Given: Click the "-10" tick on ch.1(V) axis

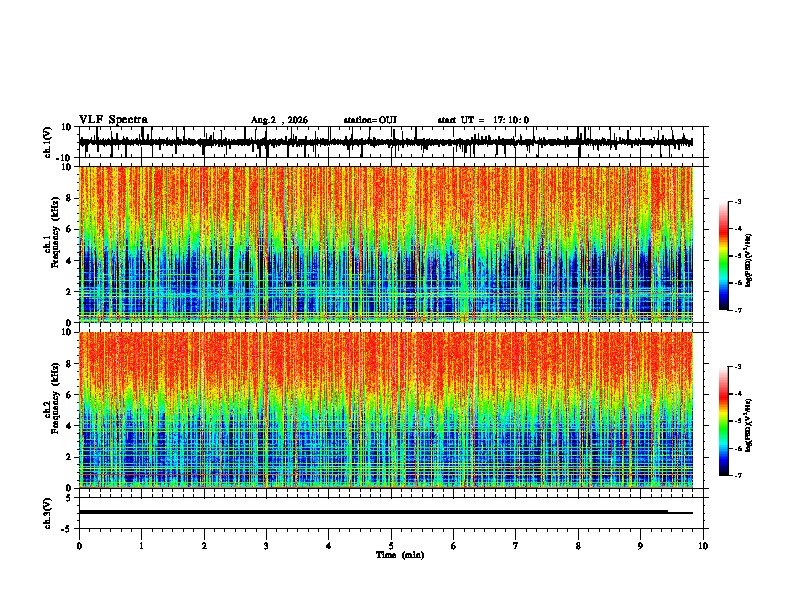Looking at the screenshot, I should tap(65, 158).
